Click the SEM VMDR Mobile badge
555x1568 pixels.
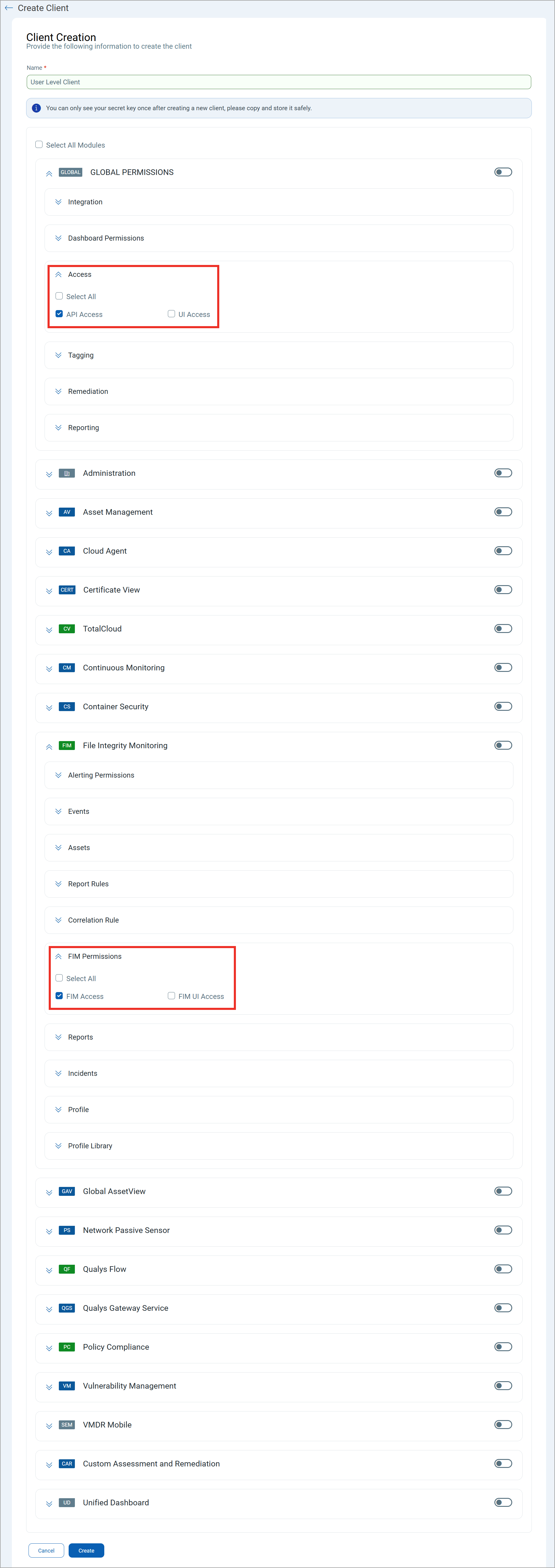point(67,1425)
